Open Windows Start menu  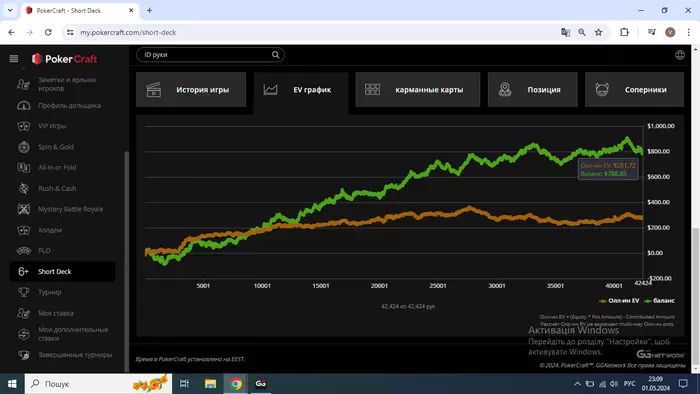pyautogui.click(x=12, y=384)
